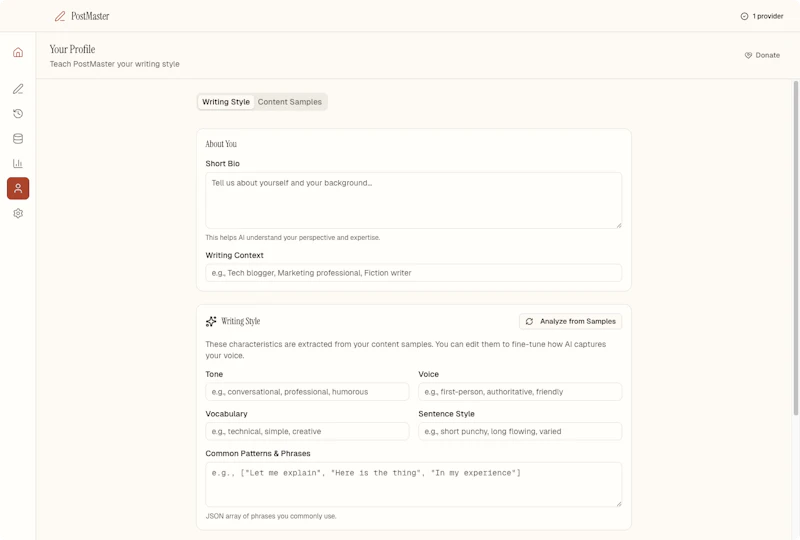The image size is (800, 540).
Task: Switch to the Writing Style tab
Action: [226, 102]
